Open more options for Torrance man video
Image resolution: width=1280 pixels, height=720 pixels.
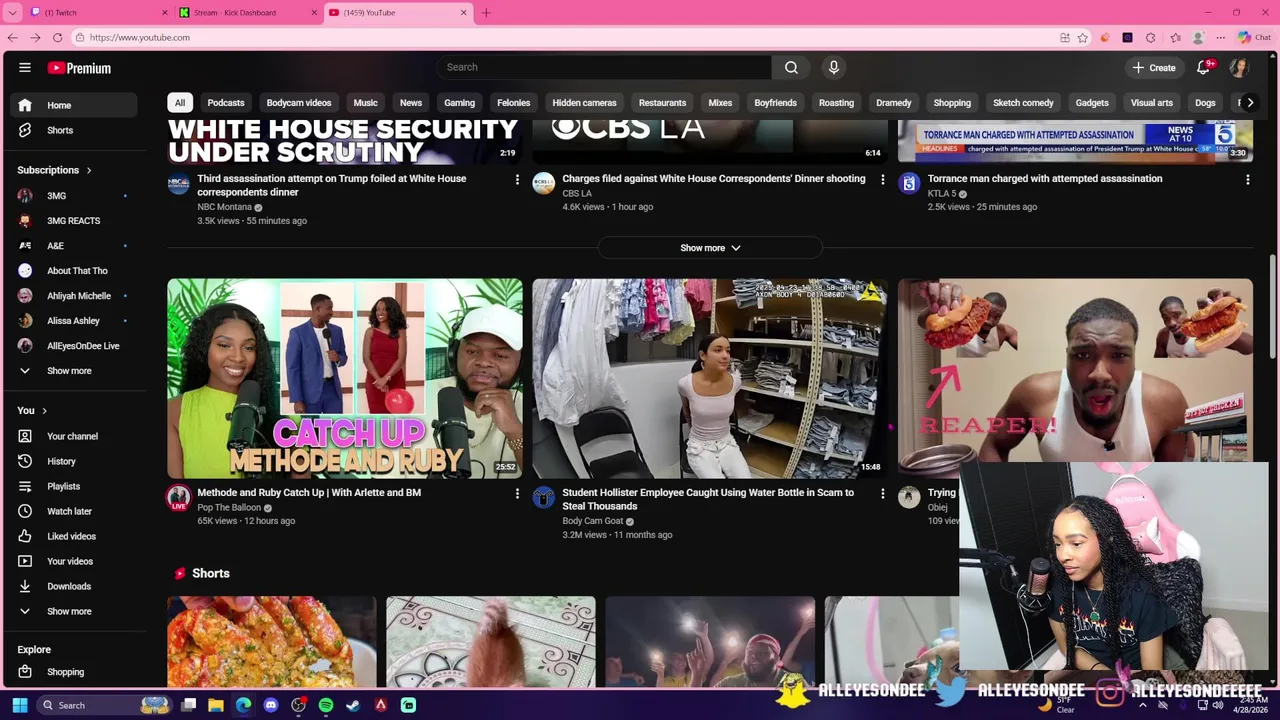pyautogui.click(x=1247, y=179)
